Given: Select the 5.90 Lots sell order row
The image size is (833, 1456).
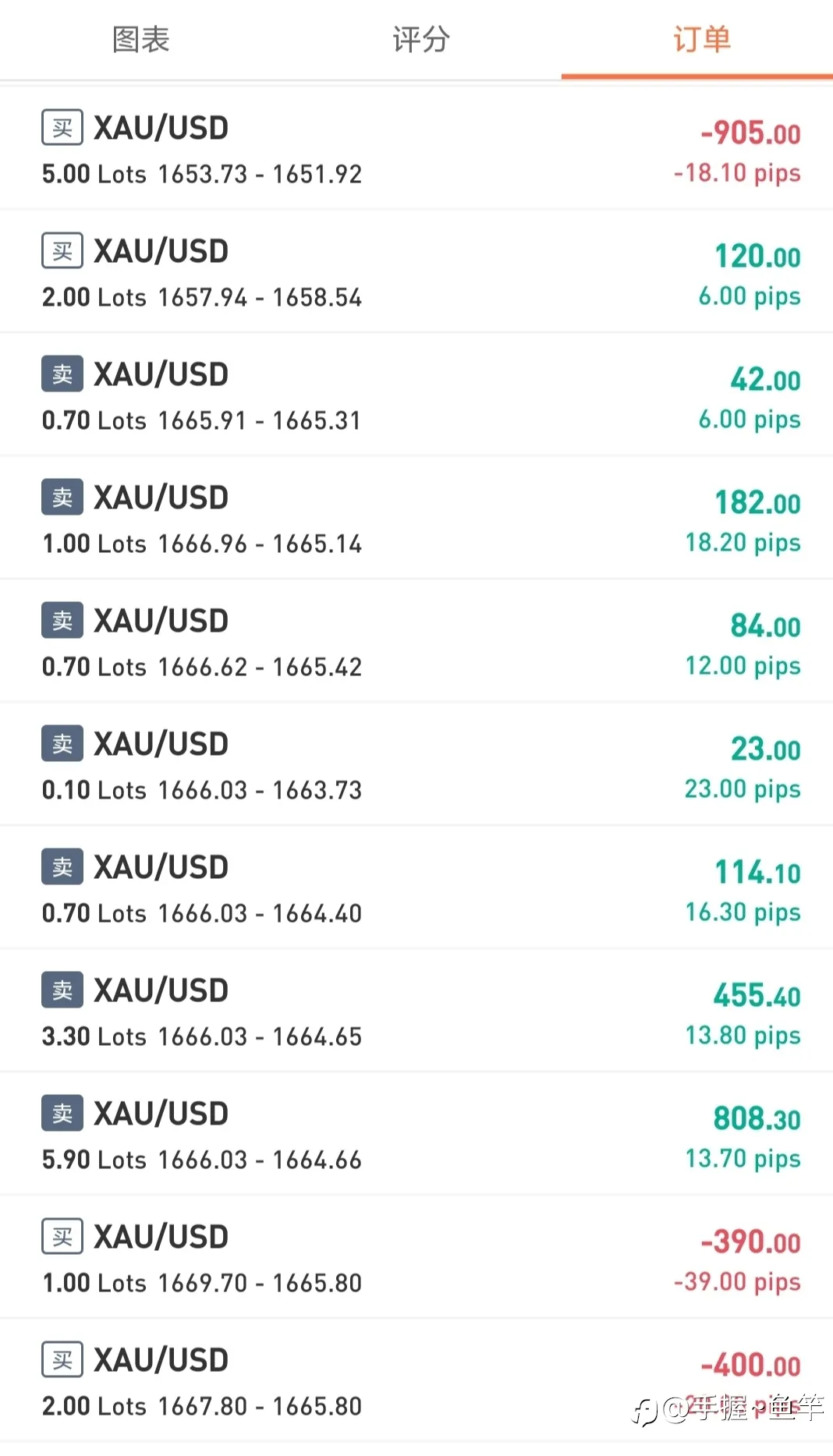Looking at the screenshot, I should (416, 1134).
